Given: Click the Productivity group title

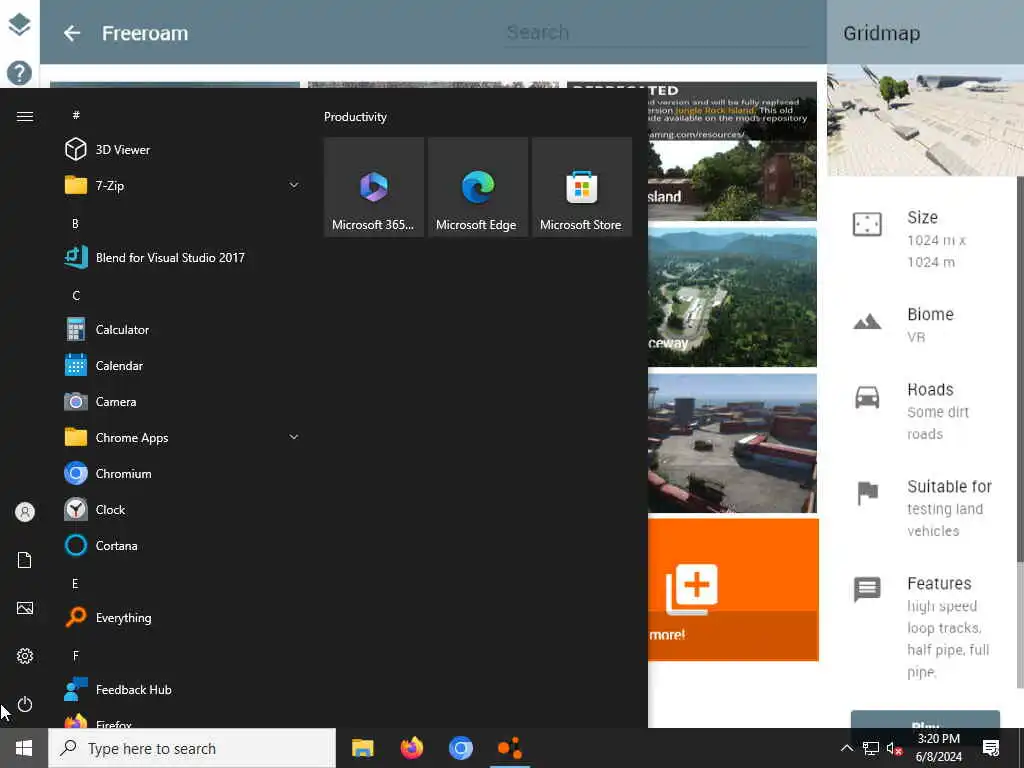Looking at the screenshot, I should [355, 117].
